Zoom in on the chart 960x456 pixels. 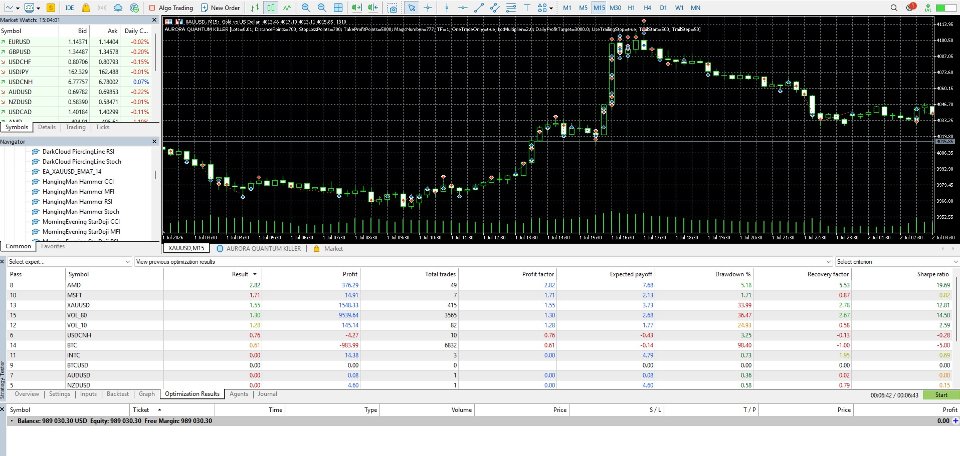point(306,8)
